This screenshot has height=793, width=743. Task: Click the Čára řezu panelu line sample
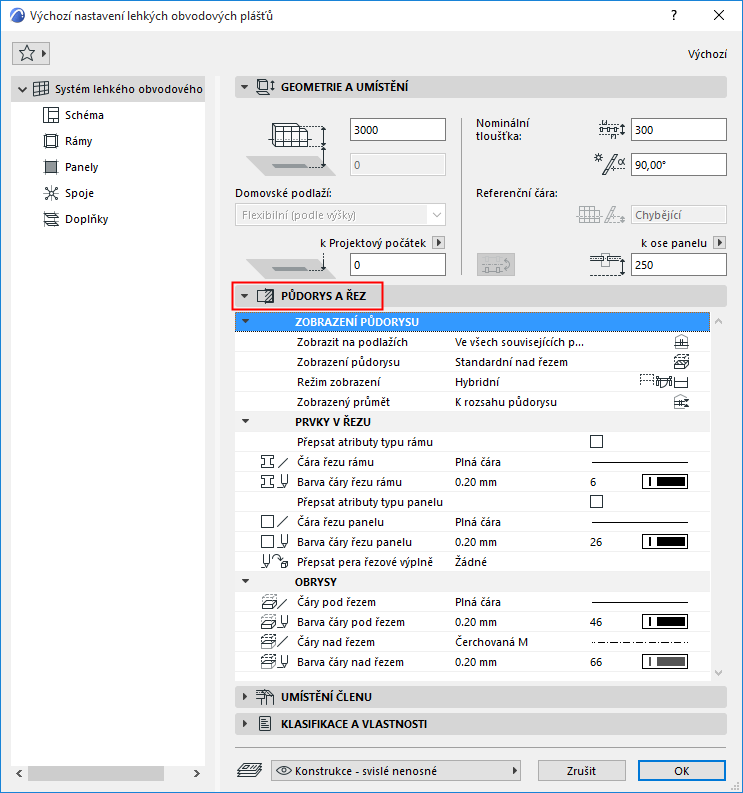pyautogui.click(x=640, y=522)
